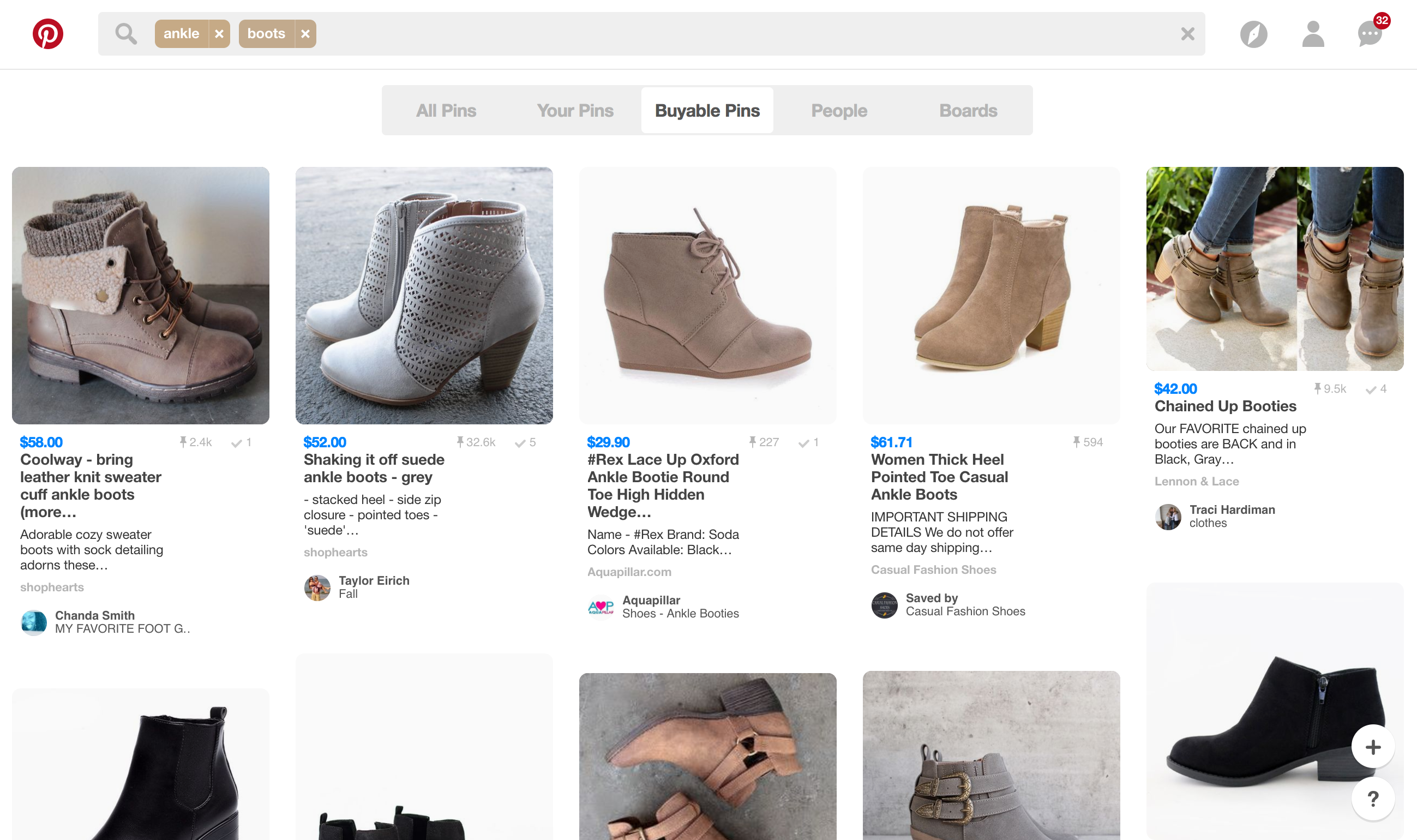Click the 594 pin count icon
The height and width of the screenshot is (840, 1417).
pyautogui.click(x=1076, y=442)
